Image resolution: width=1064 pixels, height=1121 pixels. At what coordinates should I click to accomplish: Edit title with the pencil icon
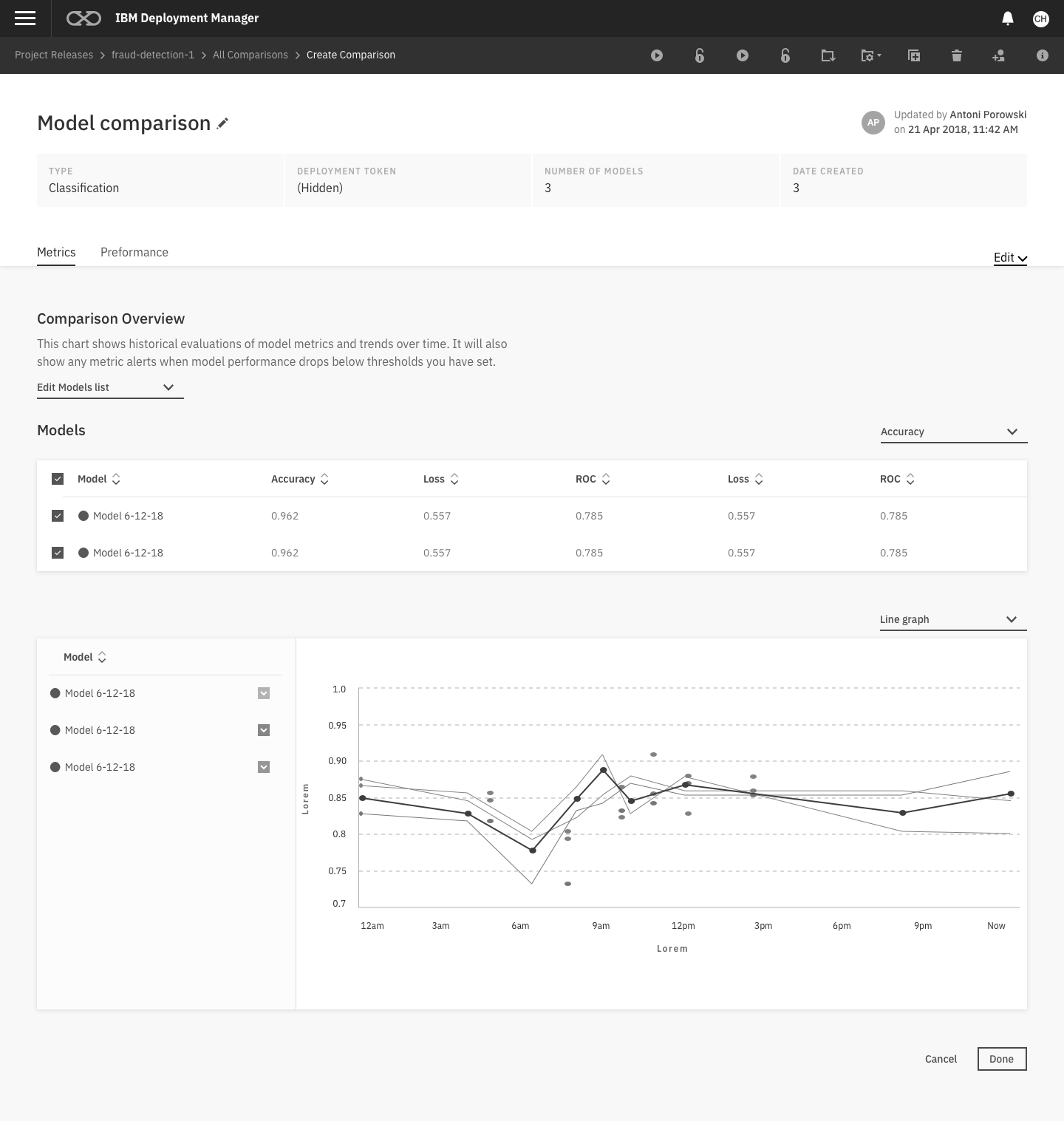pyautogui.click(x=222, y=123)
